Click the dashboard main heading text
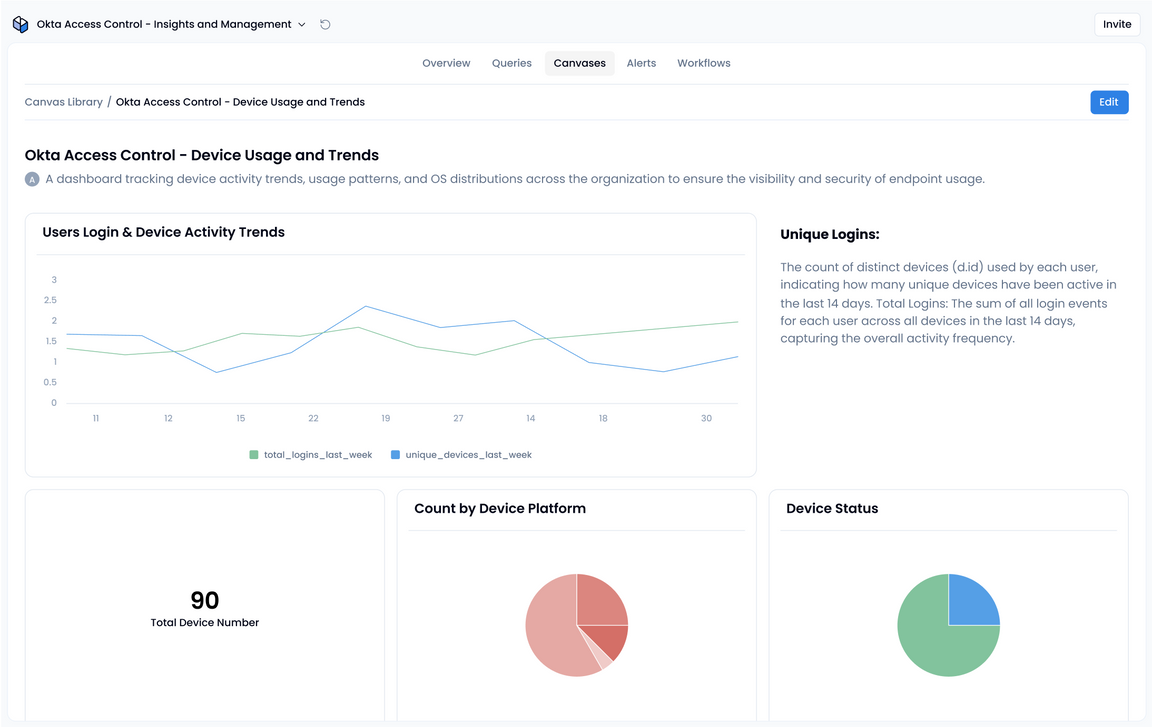1152x727 pixels. [202, 155]
